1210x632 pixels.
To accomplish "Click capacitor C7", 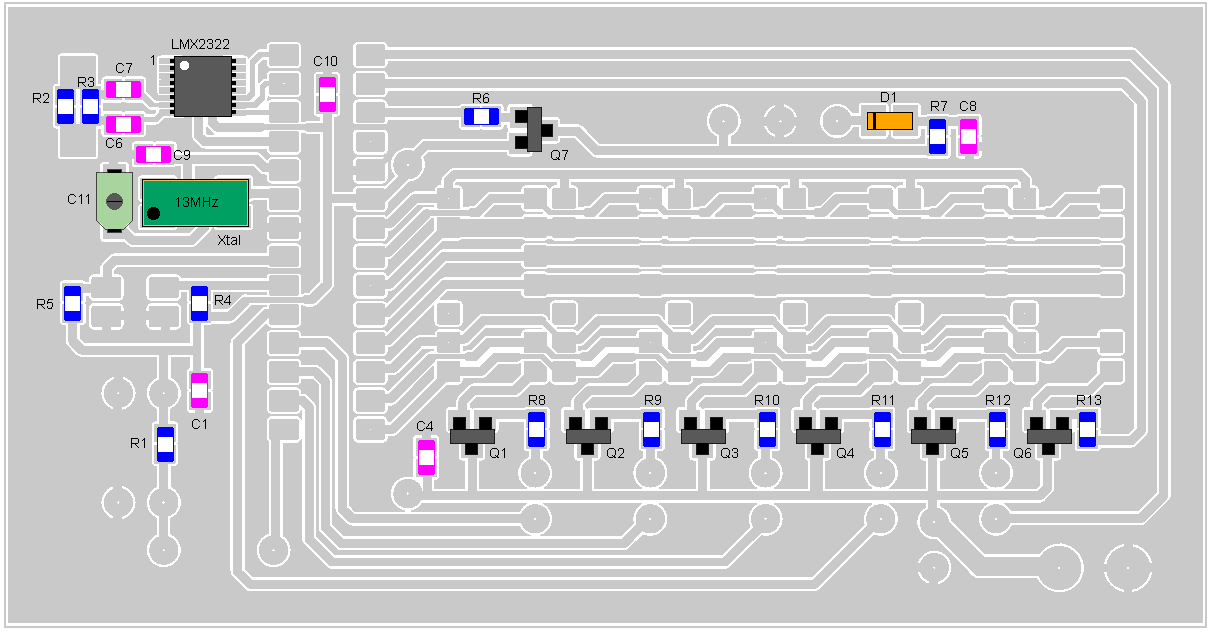I will (123, 89).
